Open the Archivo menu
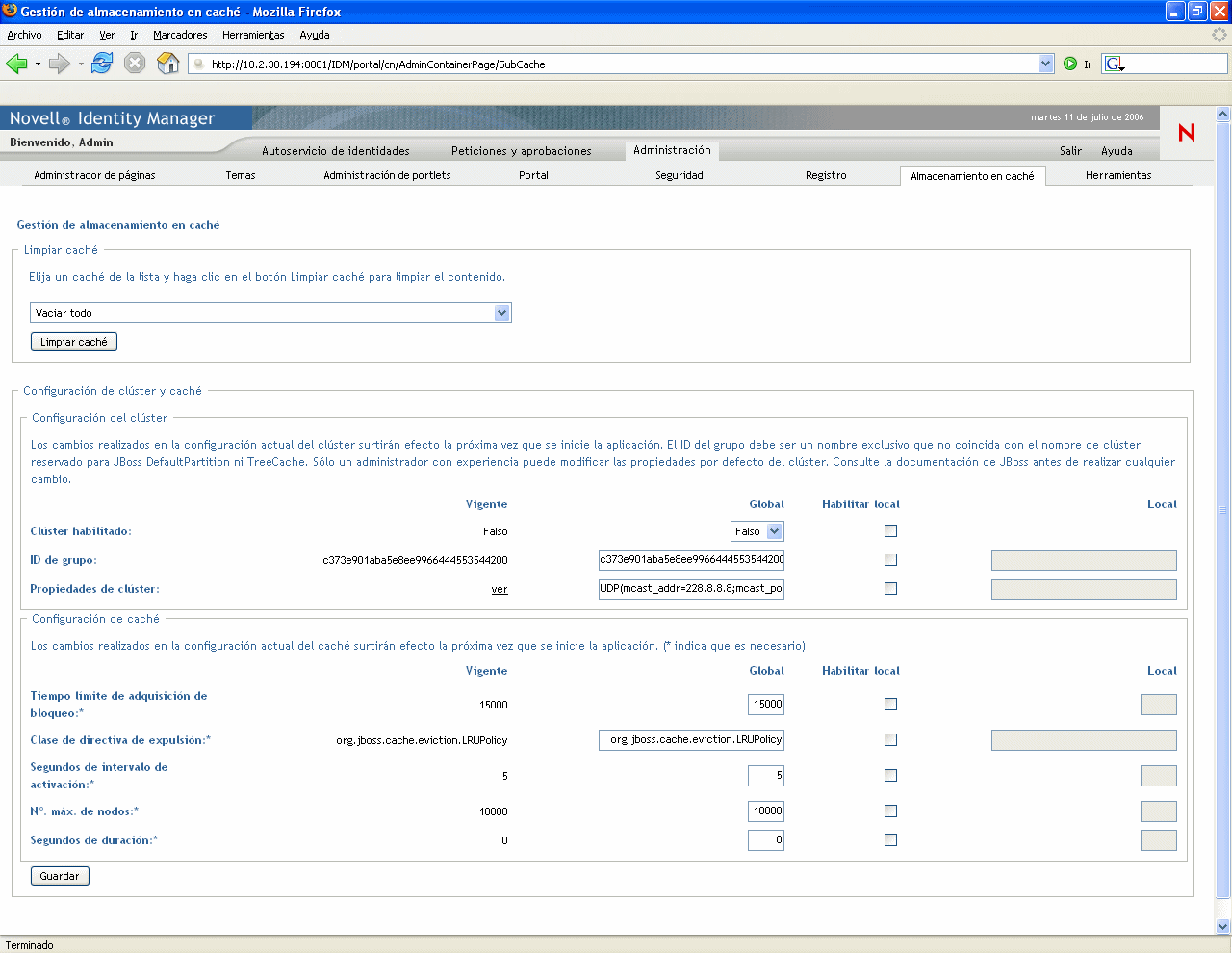The height and width of the screenshot is (953, 1232). pos(24,35)
